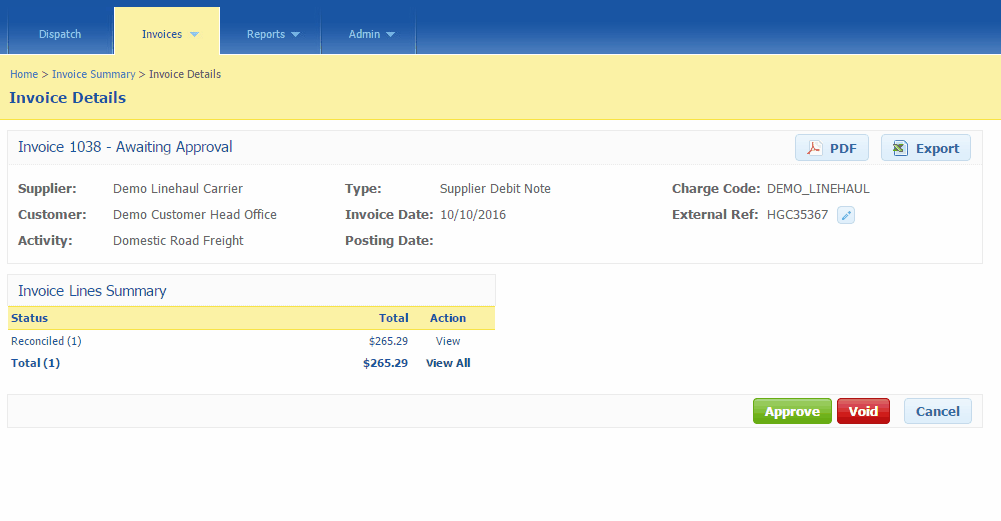Click the Invoice Lines Summary heading
Viewport: 1001px width, 521px height.
pyautogui.click(x=92, y=291)
